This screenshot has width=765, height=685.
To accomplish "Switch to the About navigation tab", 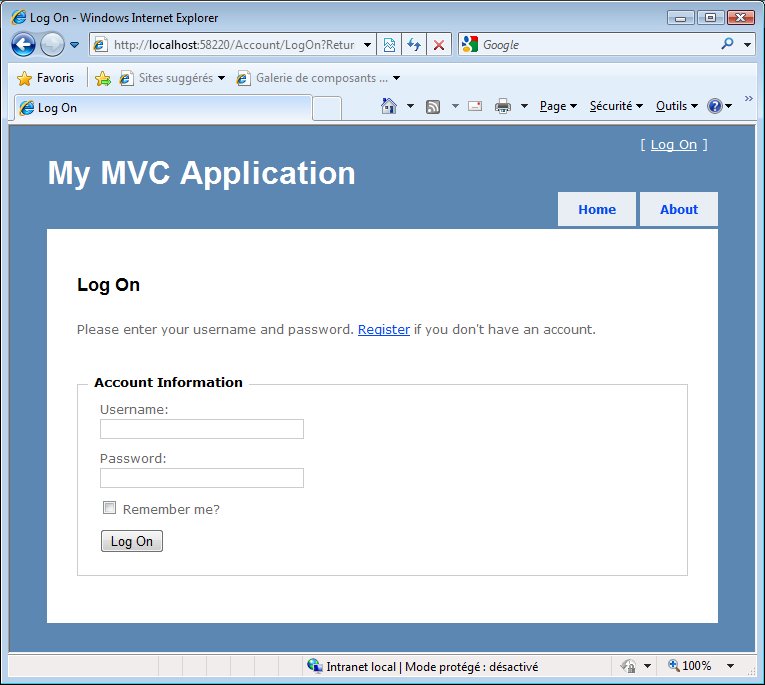I will (678, 209).
